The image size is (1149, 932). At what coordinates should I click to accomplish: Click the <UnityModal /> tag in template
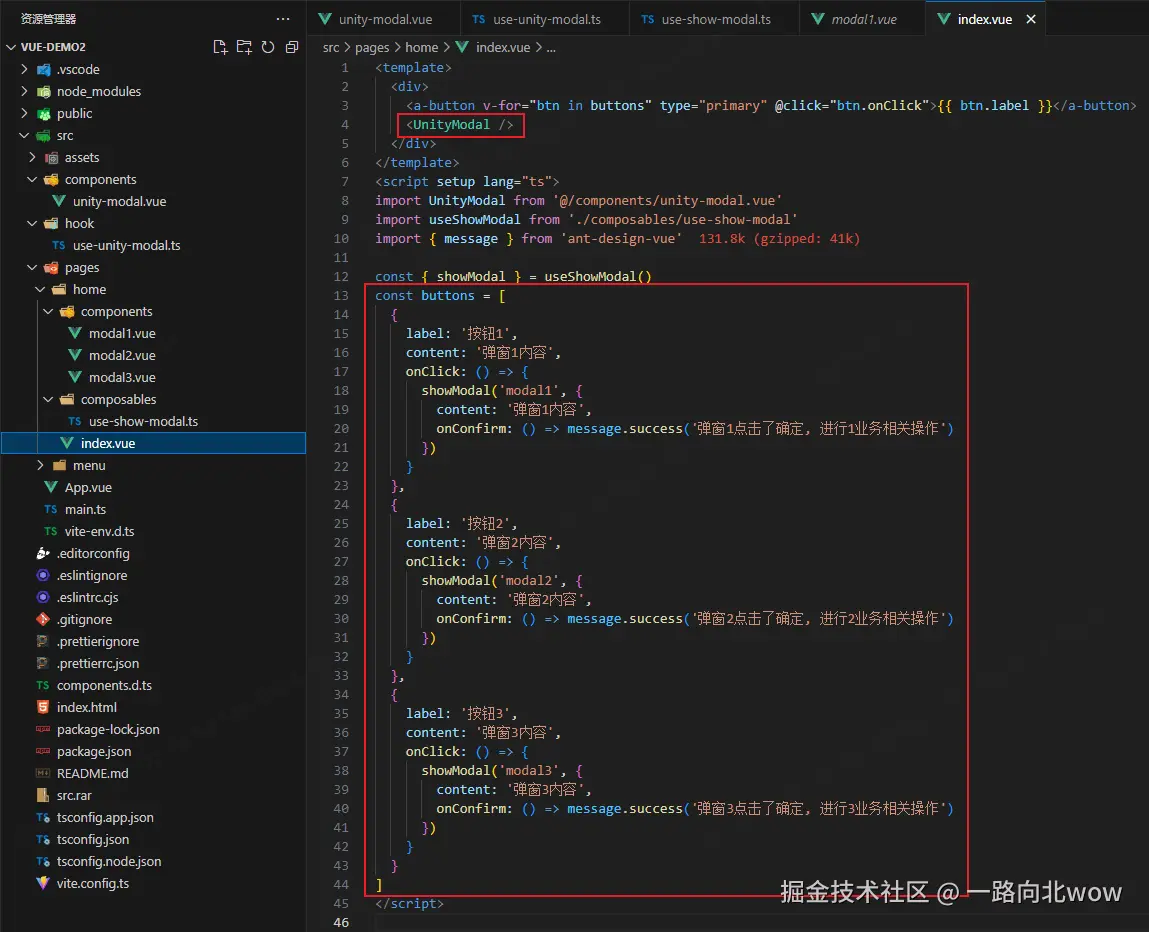tap(459, 125)
